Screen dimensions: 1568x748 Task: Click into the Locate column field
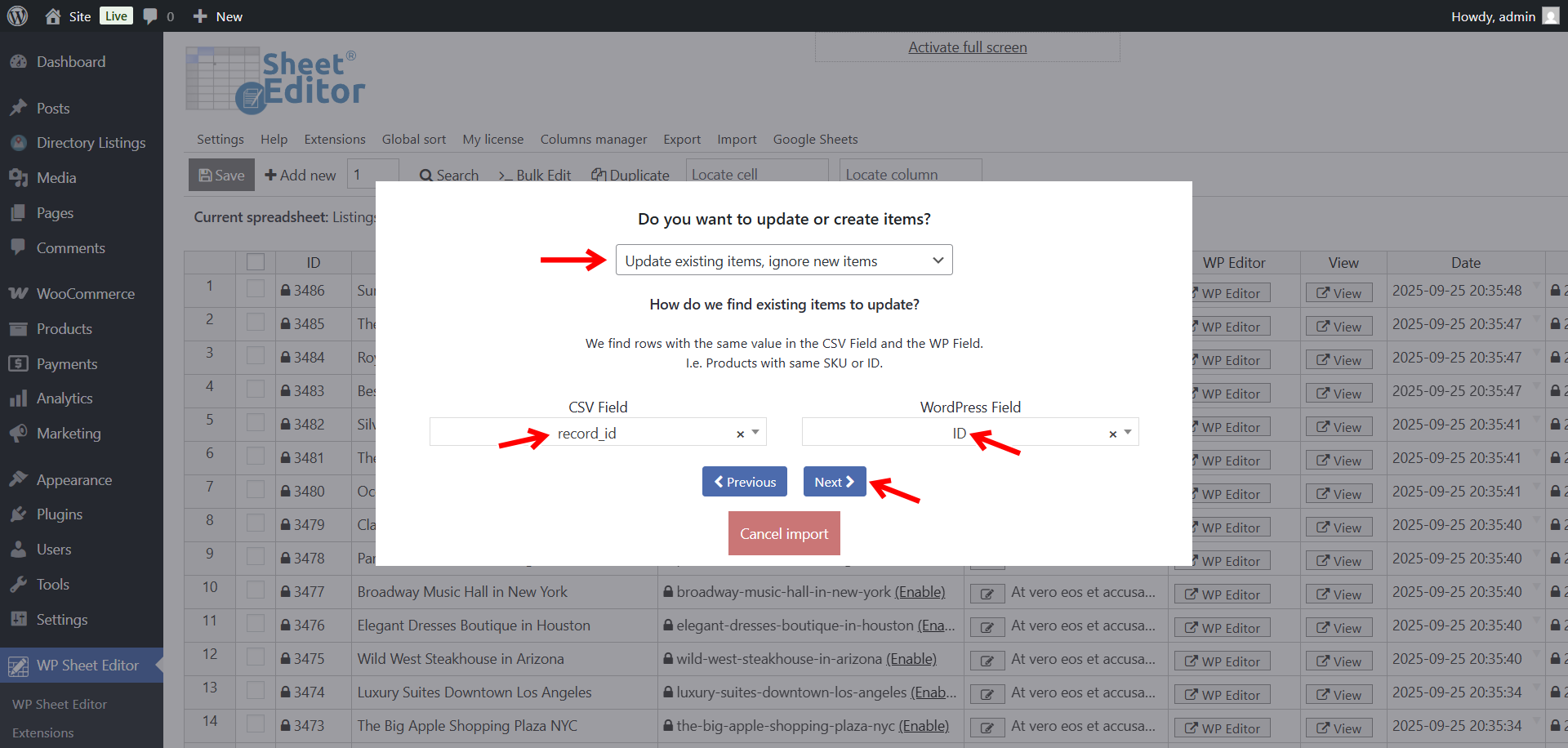[911, 174]
